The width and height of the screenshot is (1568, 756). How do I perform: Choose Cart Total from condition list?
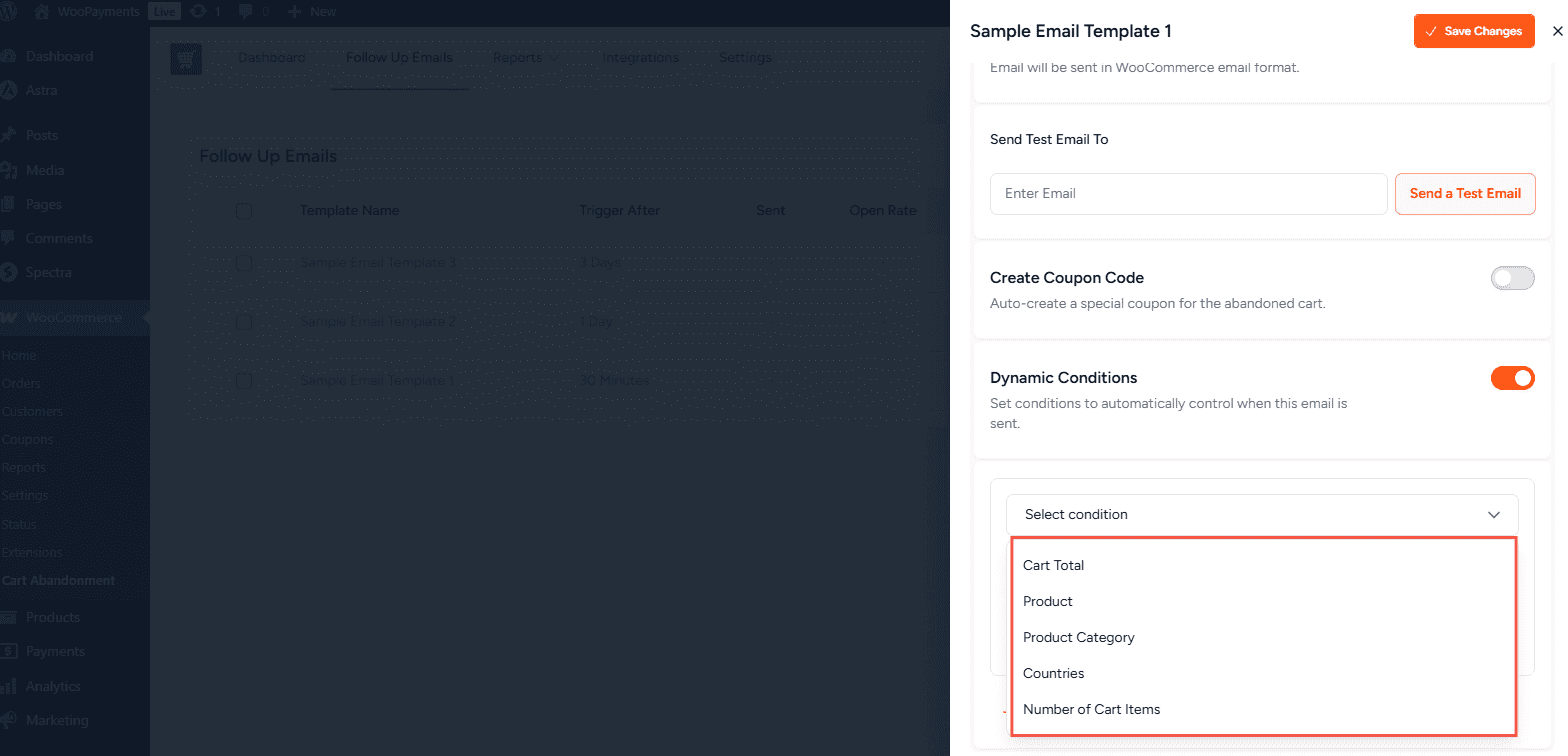coord(1053,565)
